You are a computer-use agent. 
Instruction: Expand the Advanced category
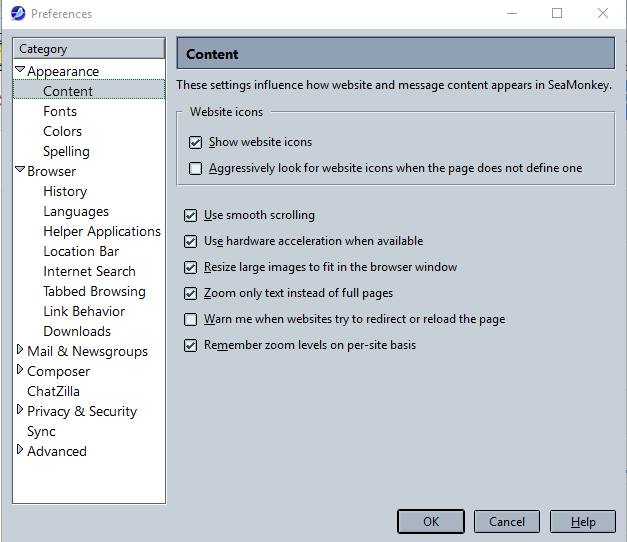pos(20,451)
